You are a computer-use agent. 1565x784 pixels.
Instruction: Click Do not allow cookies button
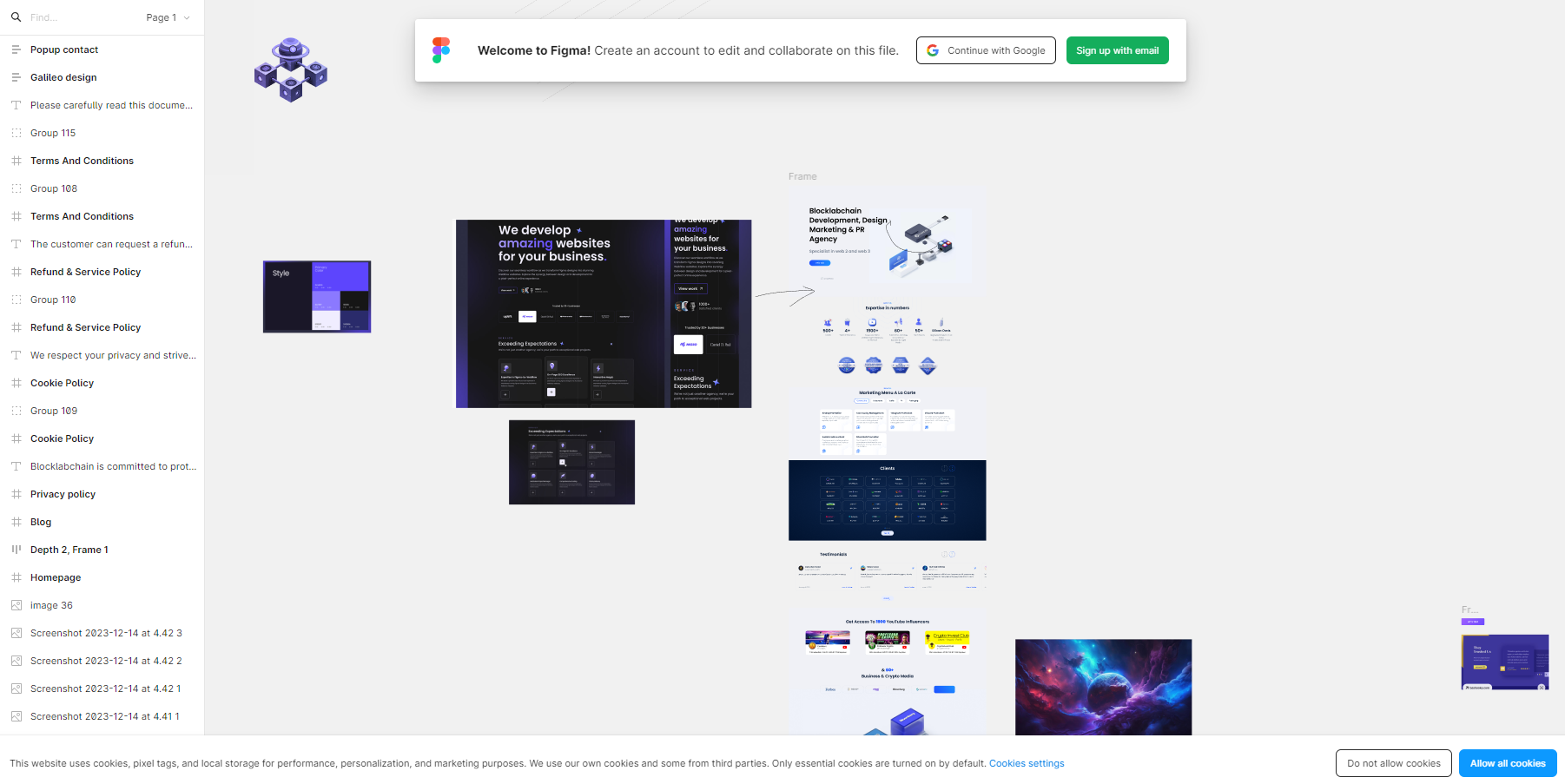coord(1393,763)
